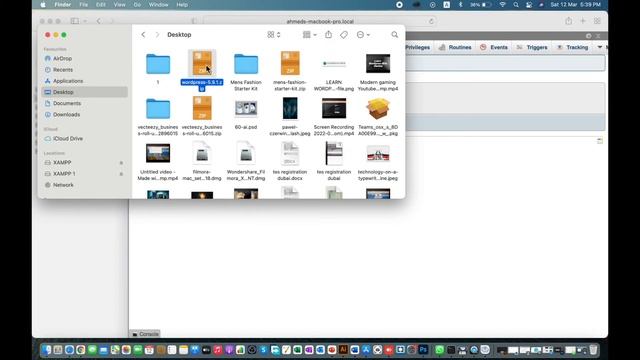Click the battery status in menu bar

[x=481, y=4]
